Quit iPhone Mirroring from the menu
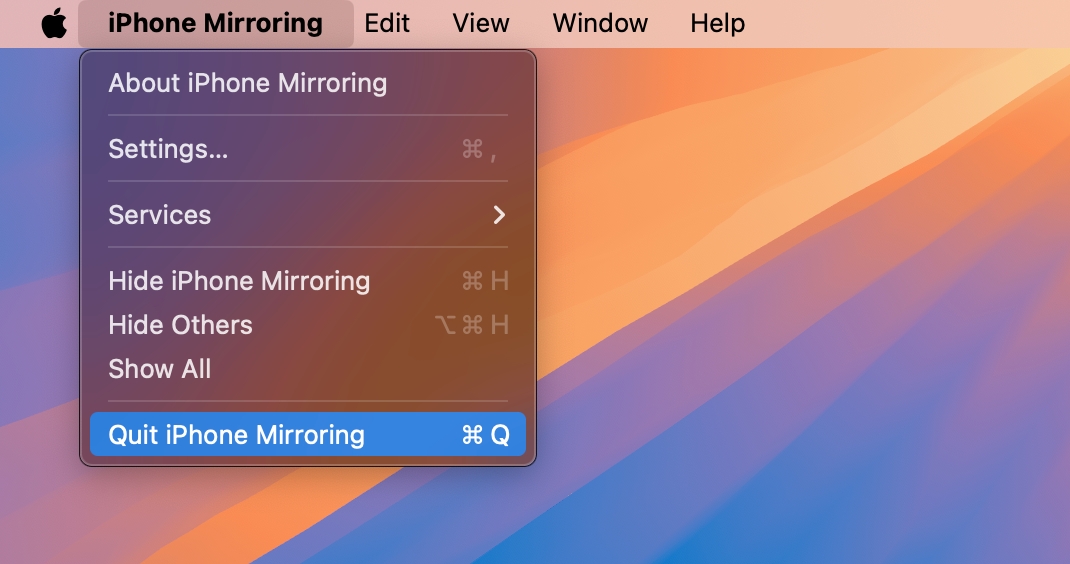The width and height of the screenshot is (1070, 564). point(308,434)
